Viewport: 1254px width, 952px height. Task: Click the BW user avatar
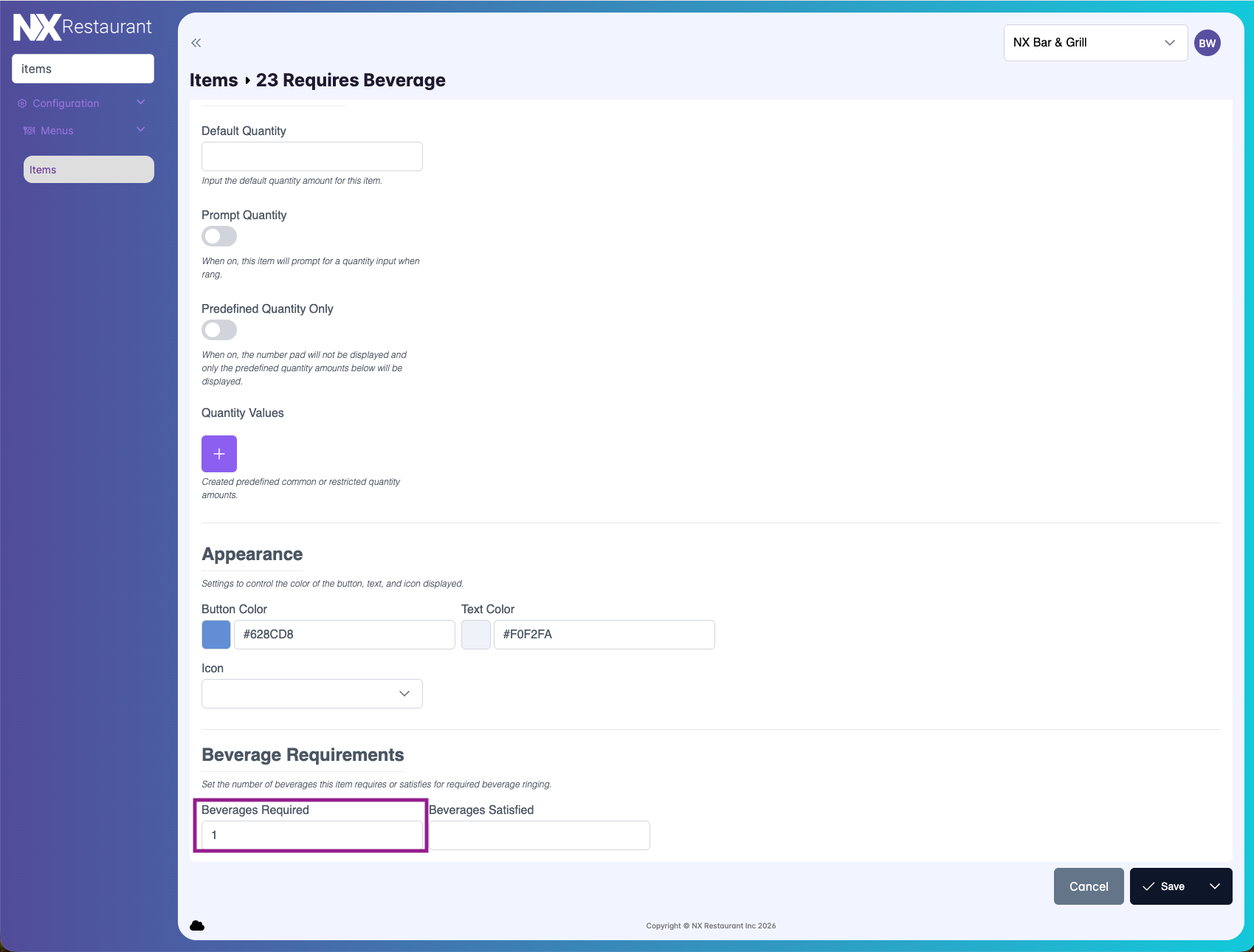click(x=1207, y=43)
